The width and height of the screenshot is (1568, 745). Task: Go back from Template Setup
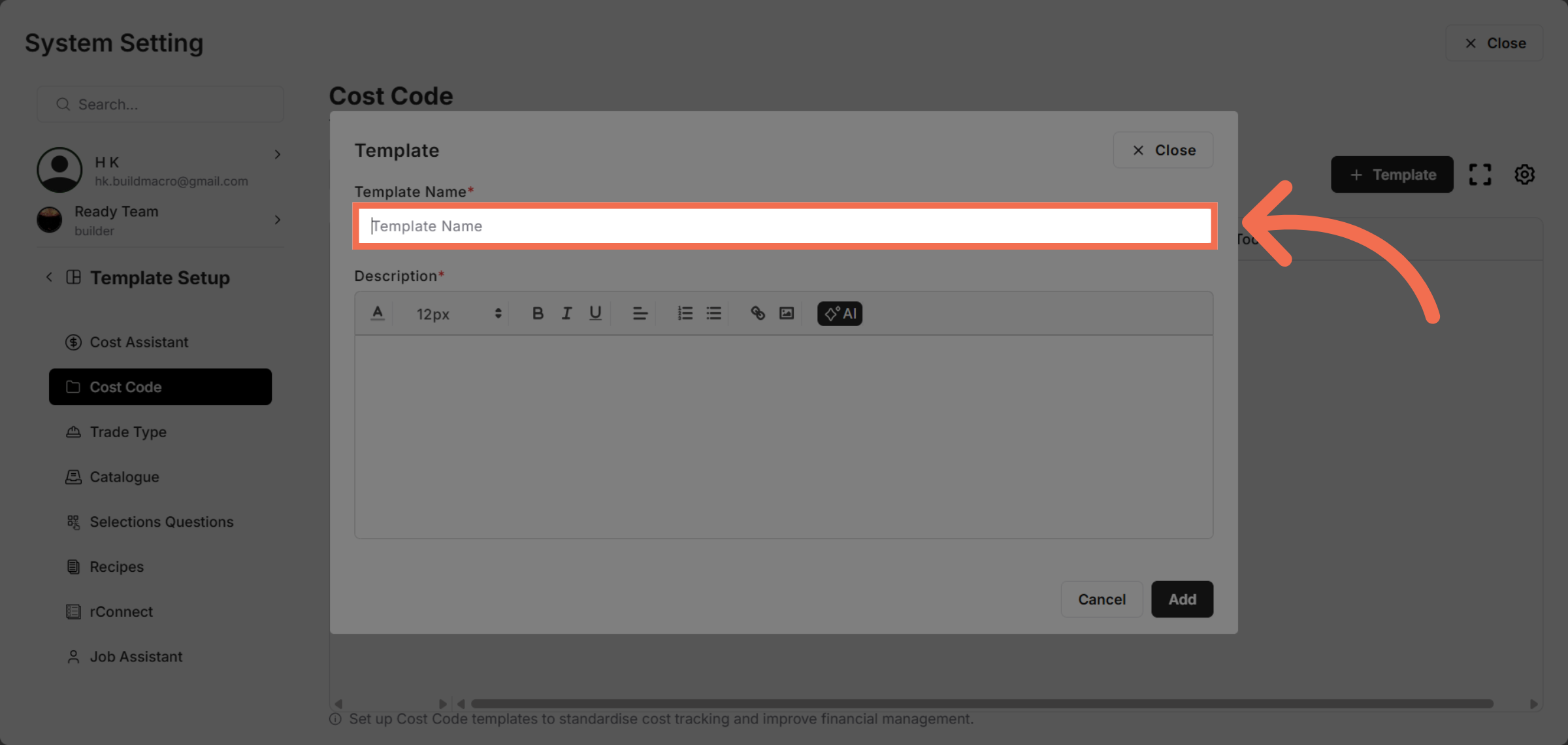49,277
